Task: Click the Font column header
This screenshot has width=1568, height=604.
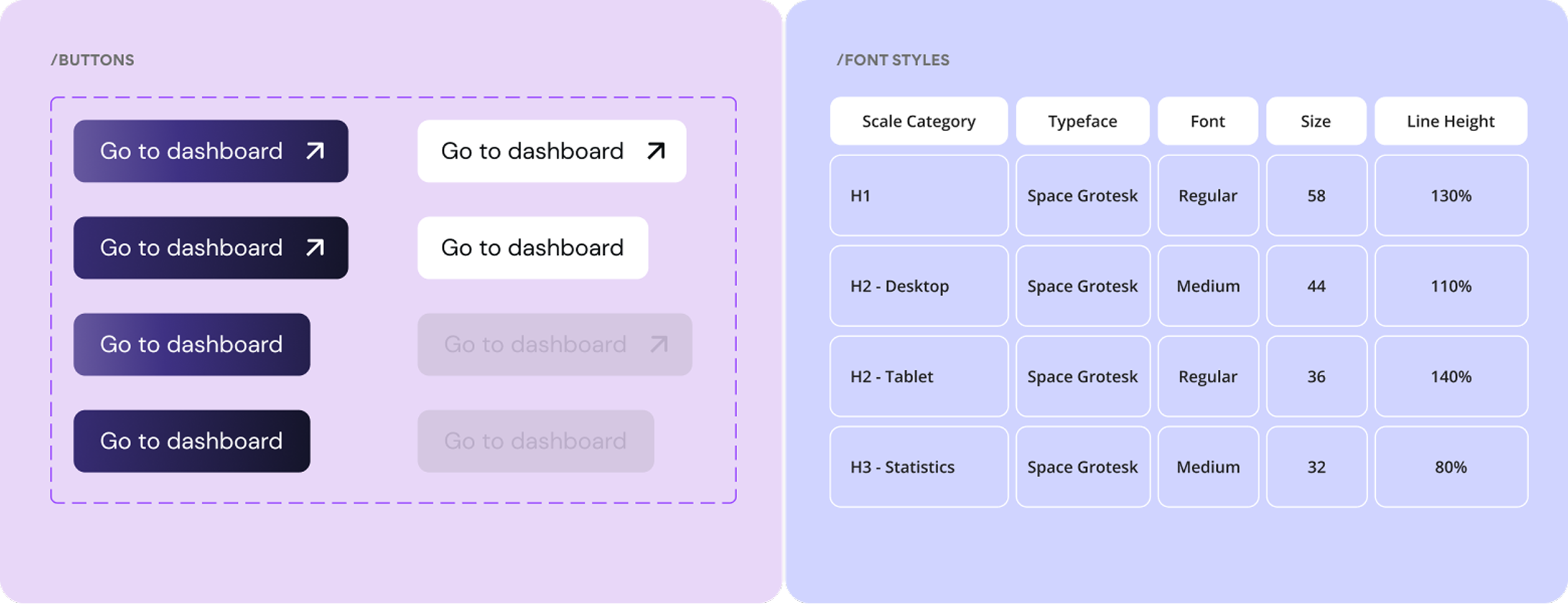Action: click(x=1207, y=121)
